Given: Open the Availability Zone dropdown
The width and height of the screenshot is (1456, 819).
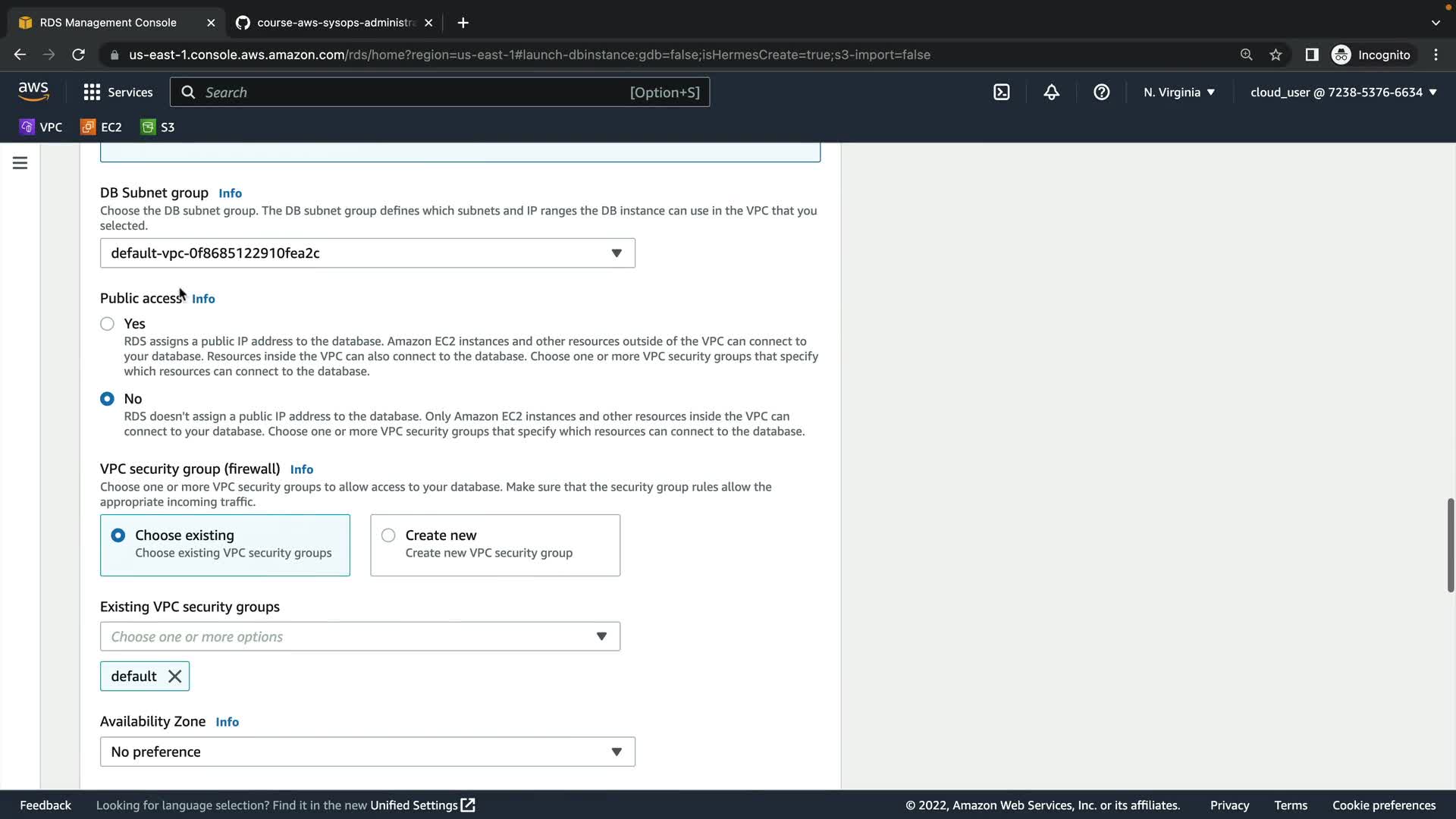Looking at the screenshot, I should click(x=367, y=752).
